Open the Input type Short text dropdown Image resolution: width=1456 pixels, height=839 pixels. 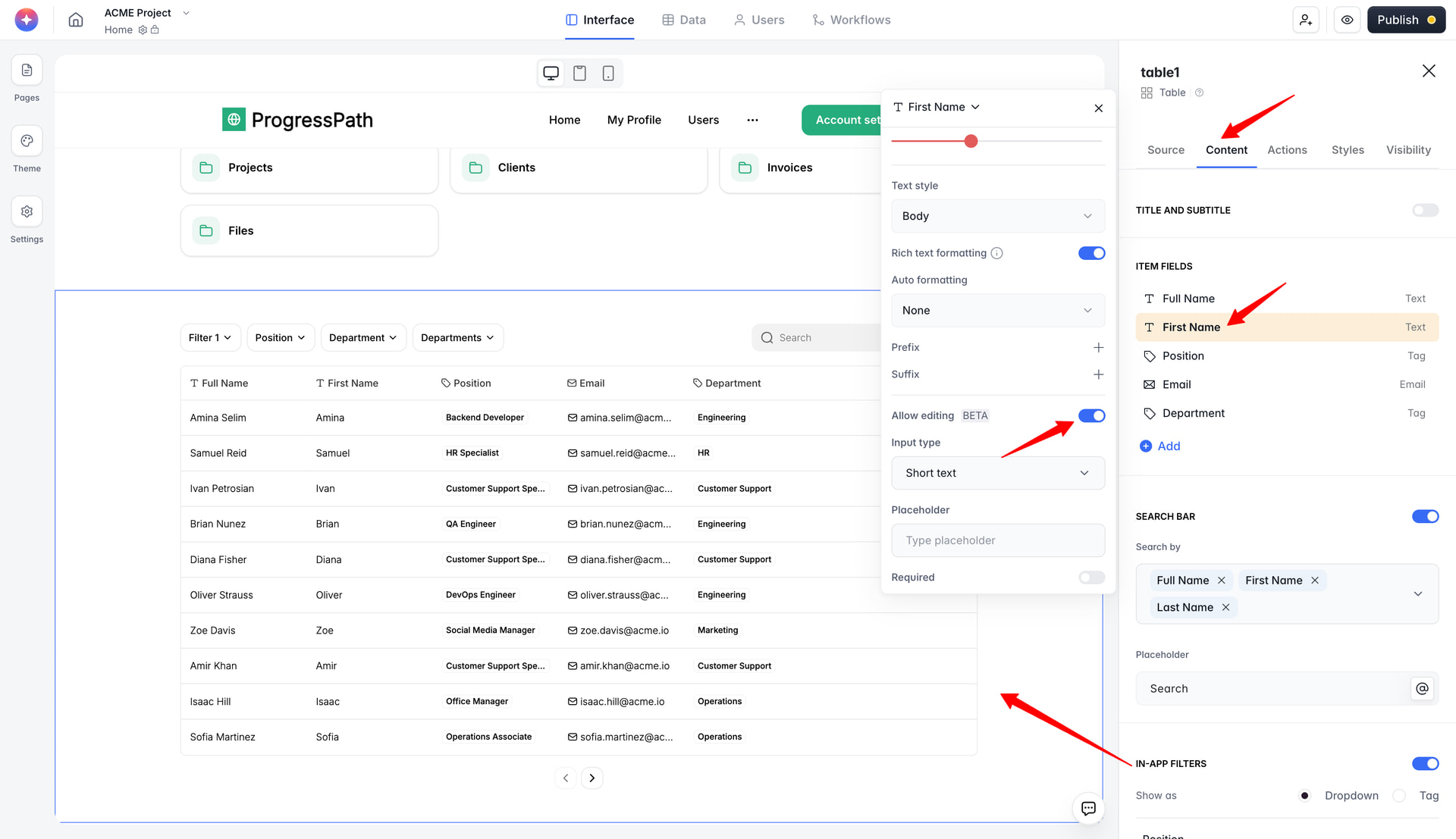click(998, 473)
